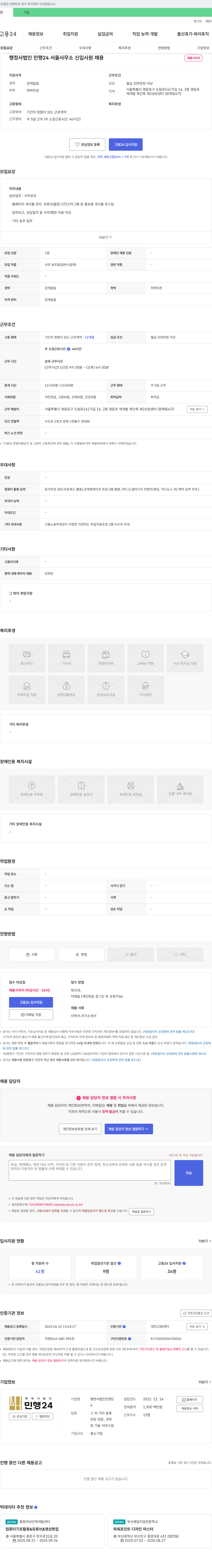Click info icon next to 구인인증번호
The height and width of the screenshot is (1568, 212).
coord(130,1339)
